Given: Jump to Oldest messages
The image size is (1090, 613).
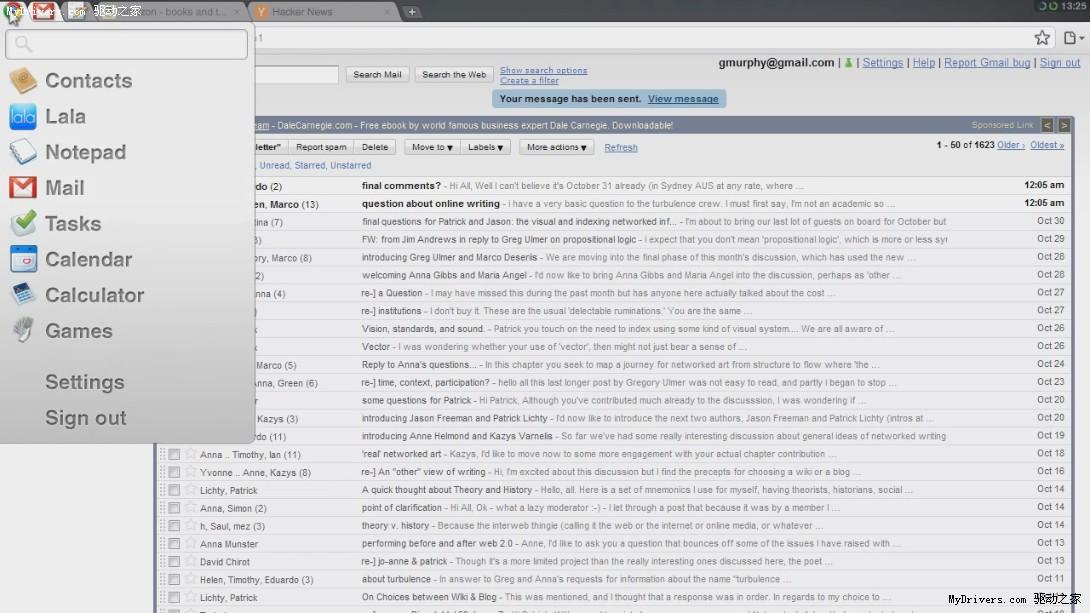Looking at the screenshot, I should coord(1047,145).
